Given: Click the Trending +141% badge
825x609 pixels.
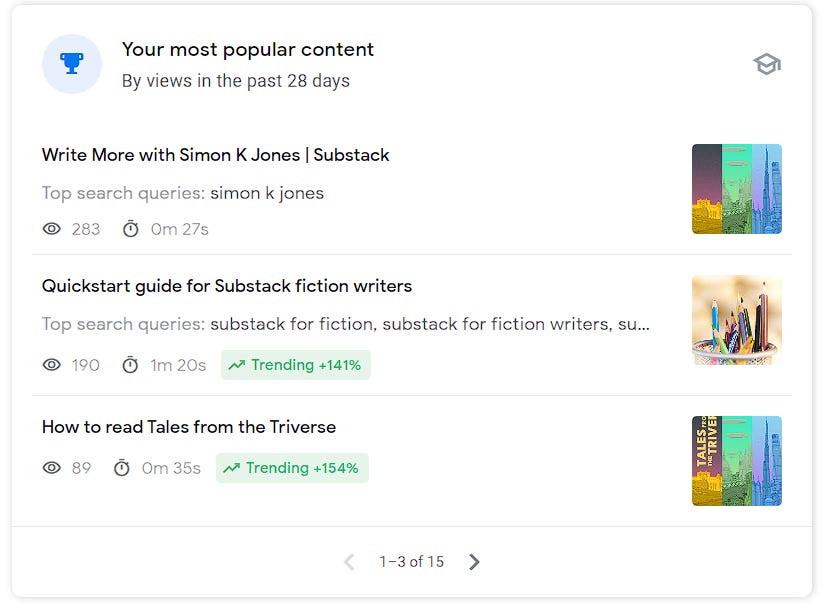Looking at the screenshot, I should (x=295, y=365).
